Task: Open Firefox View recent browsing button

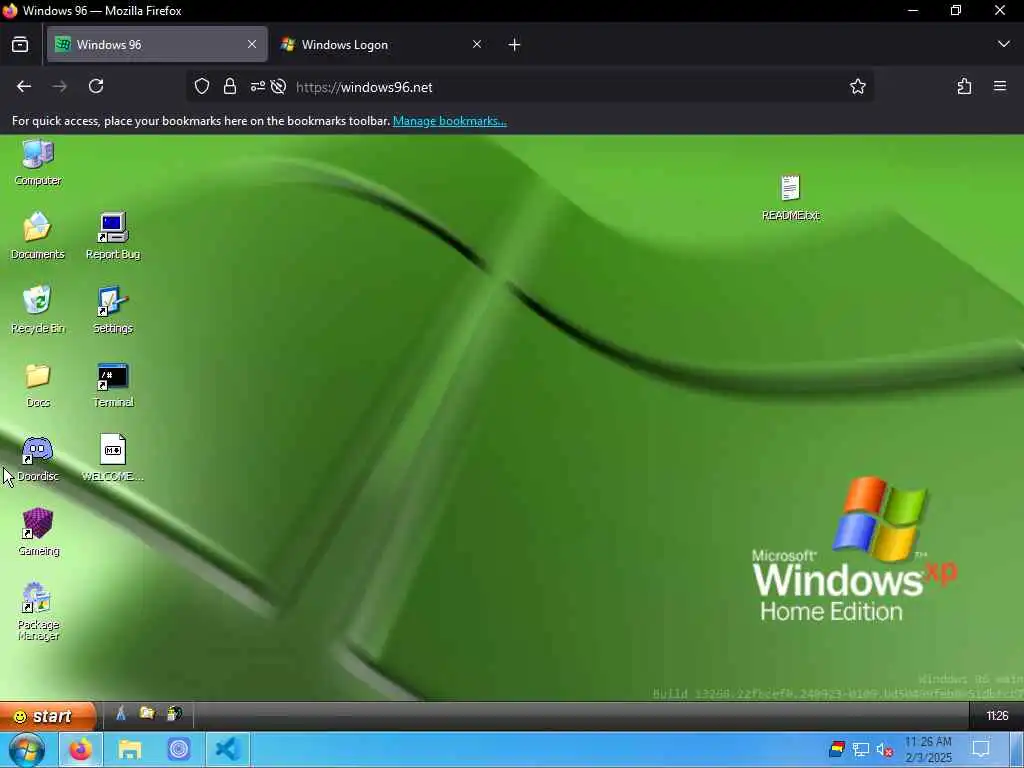Action: (x=20, y=44)
